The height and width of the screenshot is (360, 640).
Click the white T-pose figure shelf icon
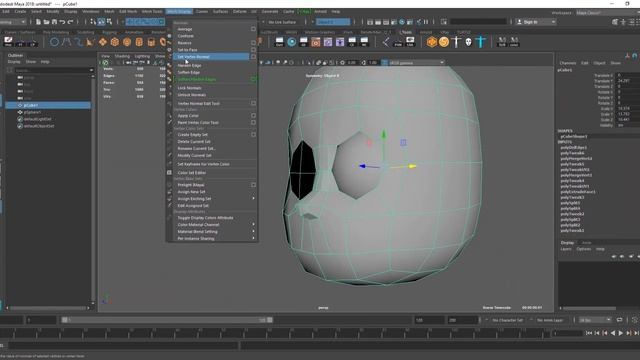click(x=456, y=42)
